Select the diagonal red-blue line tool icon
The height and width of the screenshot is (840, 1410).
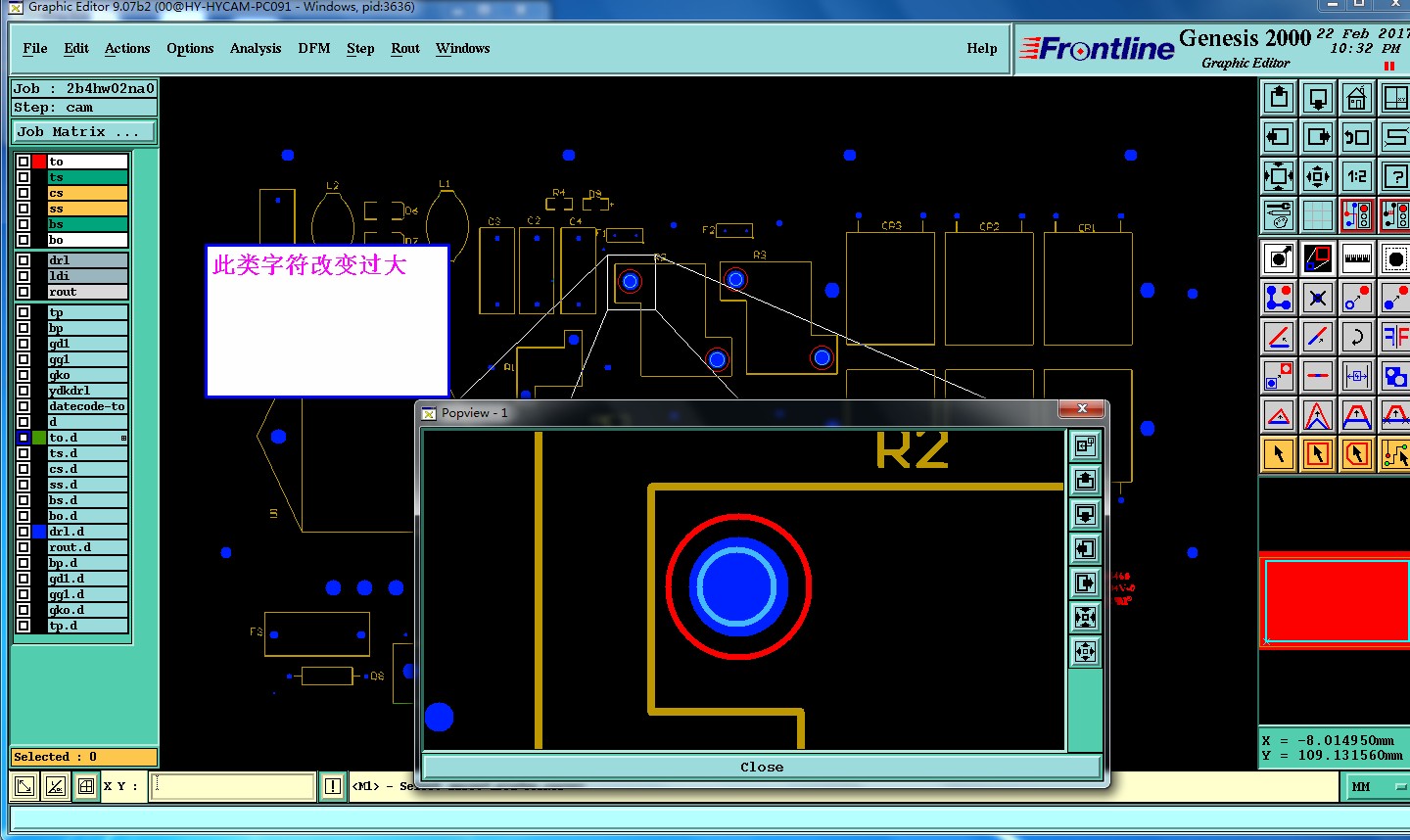[x=1318, y=337]
